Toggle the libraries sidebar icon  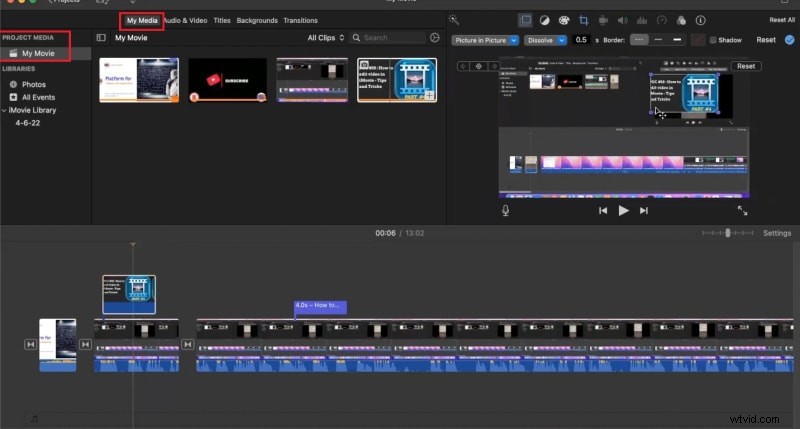pyautogui.click(x=101, y=38)
